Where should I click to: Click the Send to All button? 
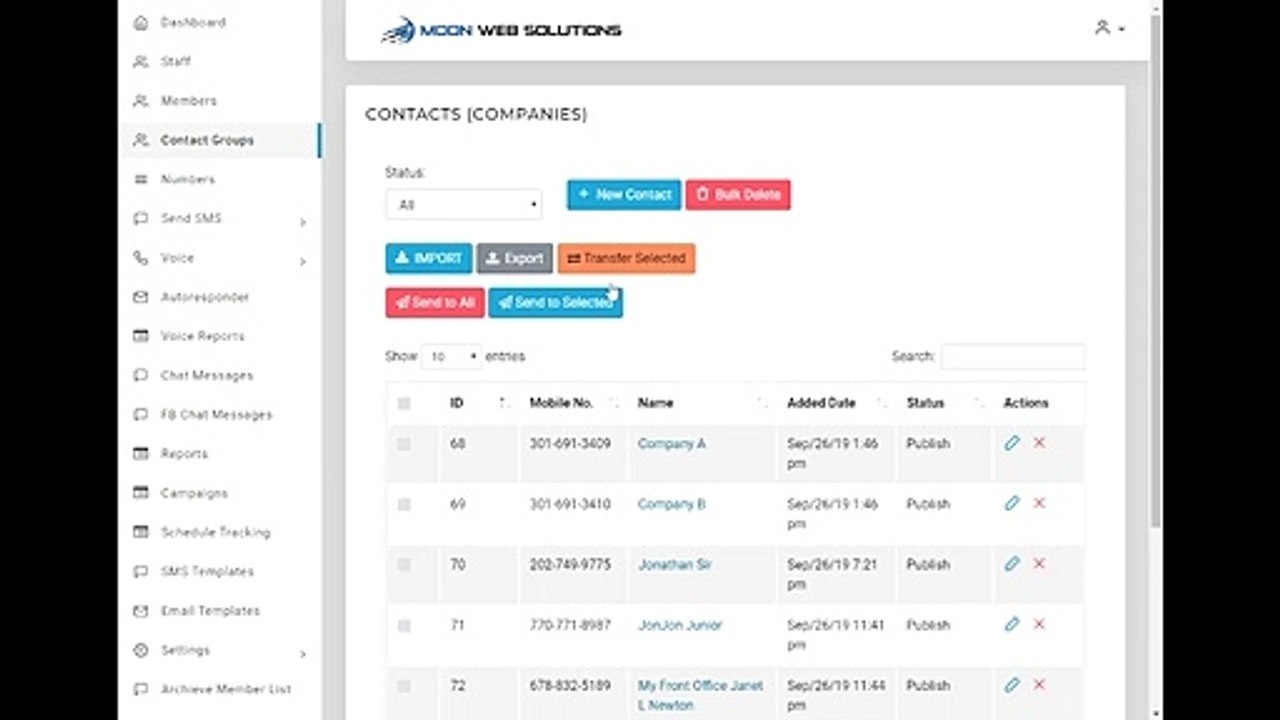[x=435, y=302]
